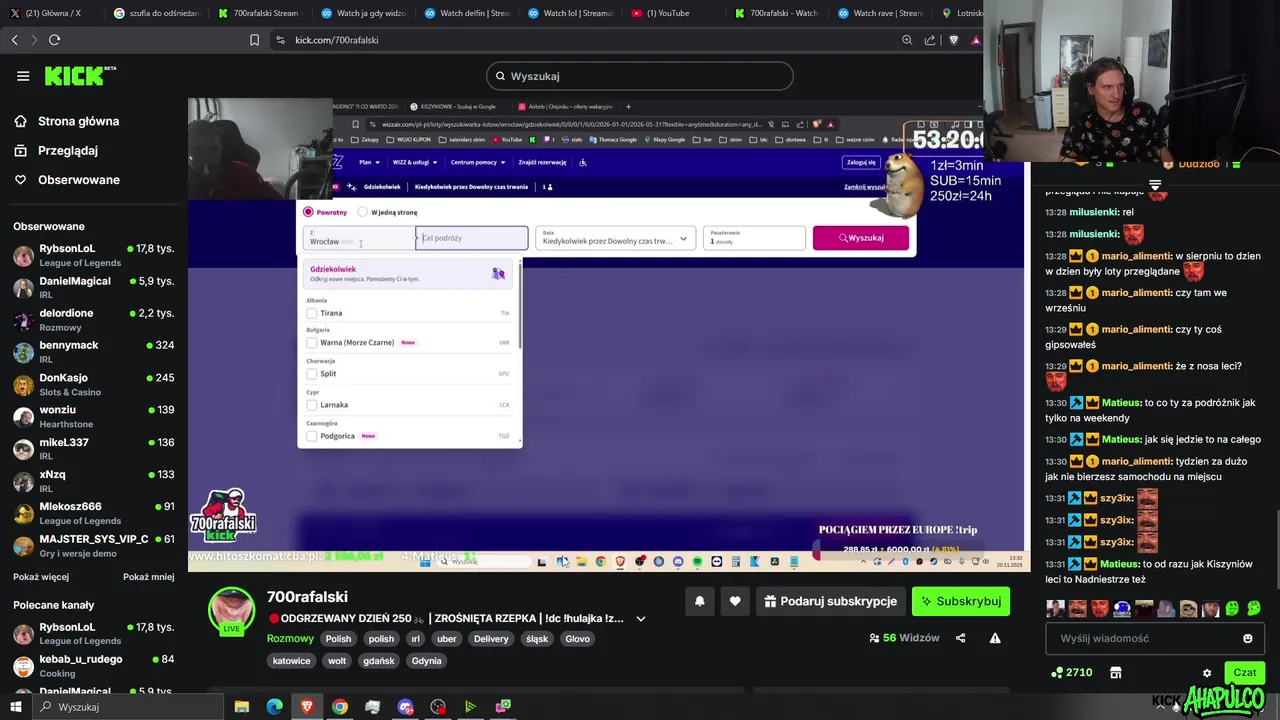Tick the Tirana checkbox
The height and width of the screenshot is (720, 1280).
[x=312, y=313]
